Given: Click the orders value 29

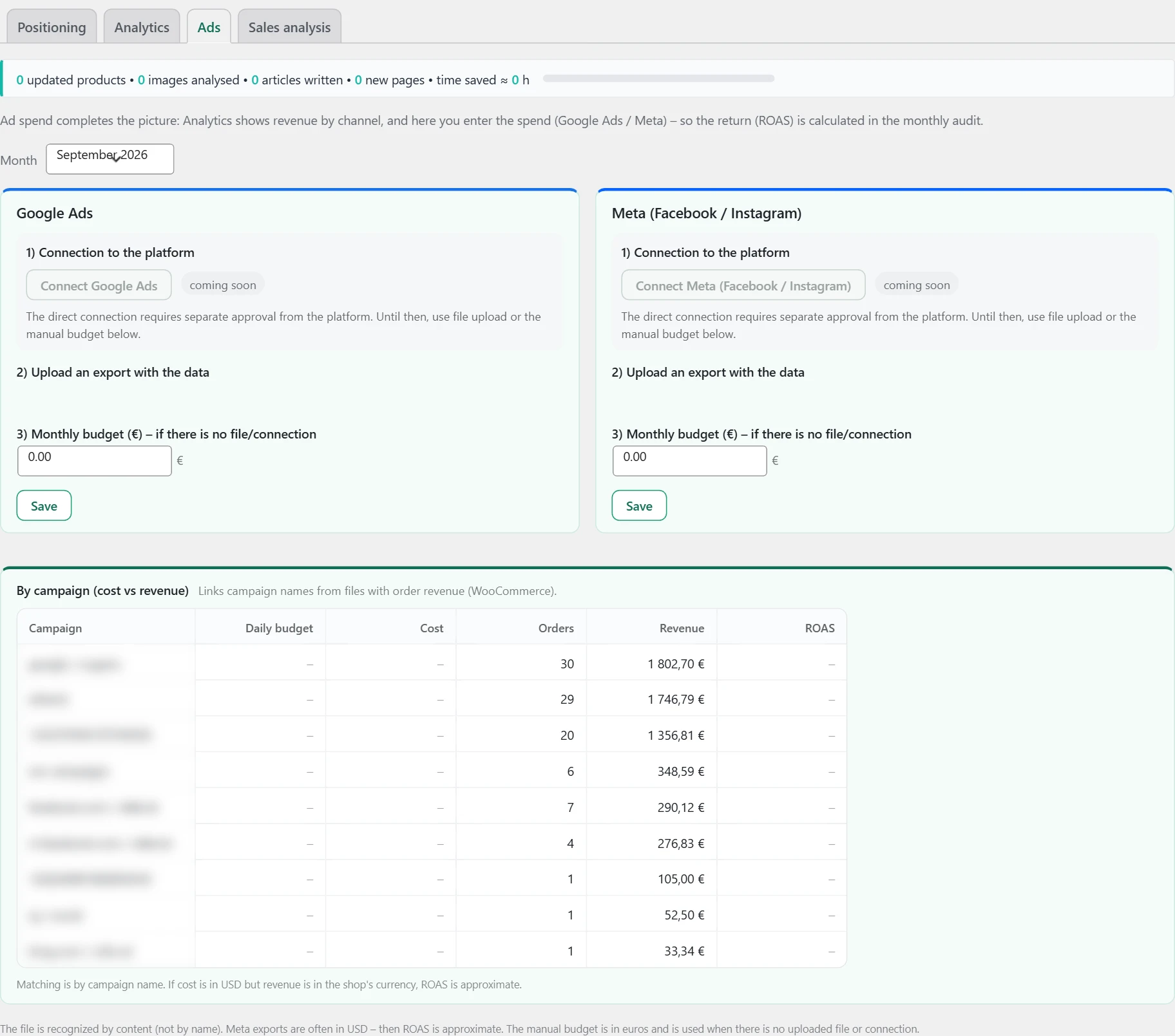Looking at the screenshot, I should tap(567, 699).
